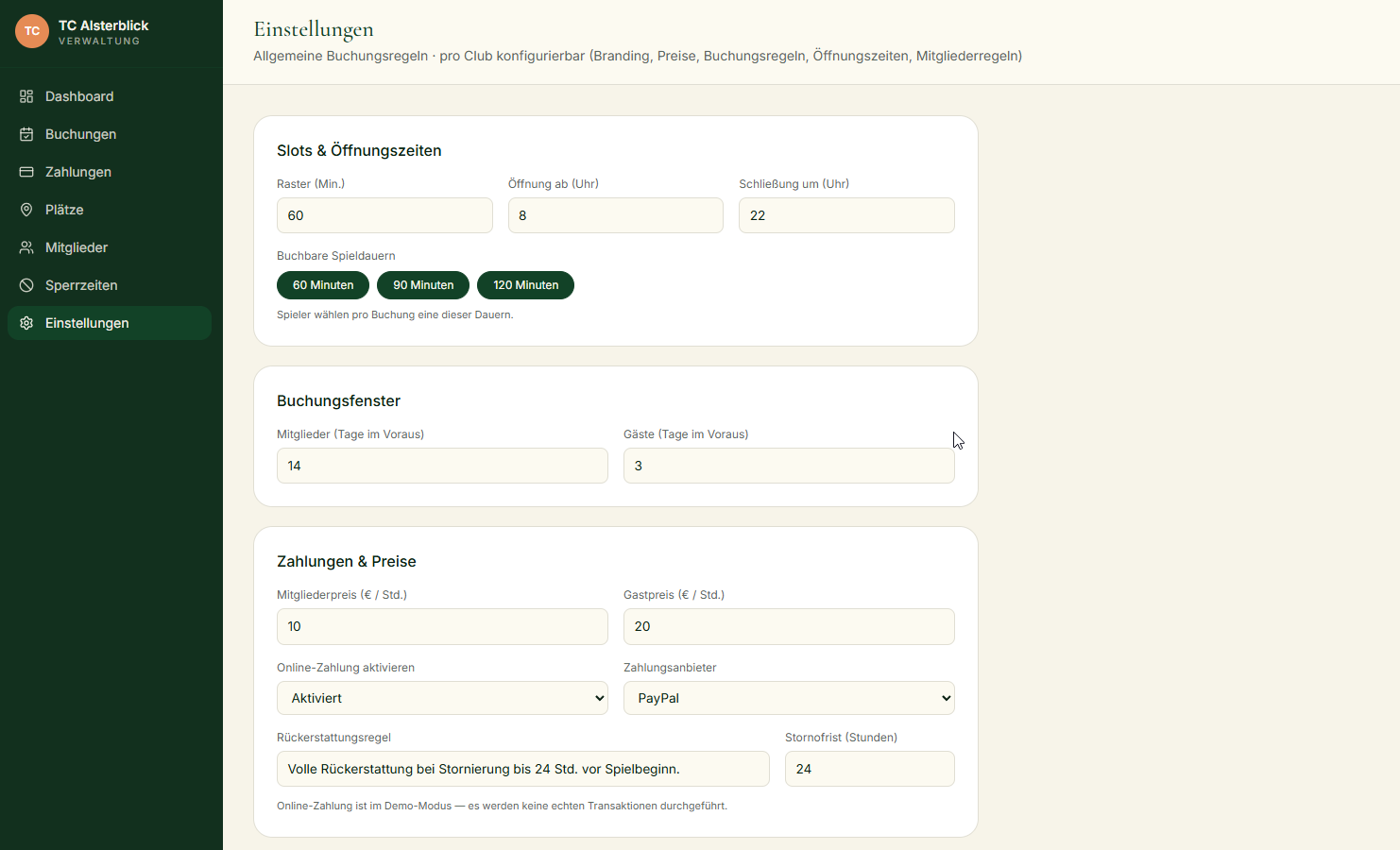Click the Demo-Modus notice text
Screen dimensions: 1400x850
[x=502, y=806]
